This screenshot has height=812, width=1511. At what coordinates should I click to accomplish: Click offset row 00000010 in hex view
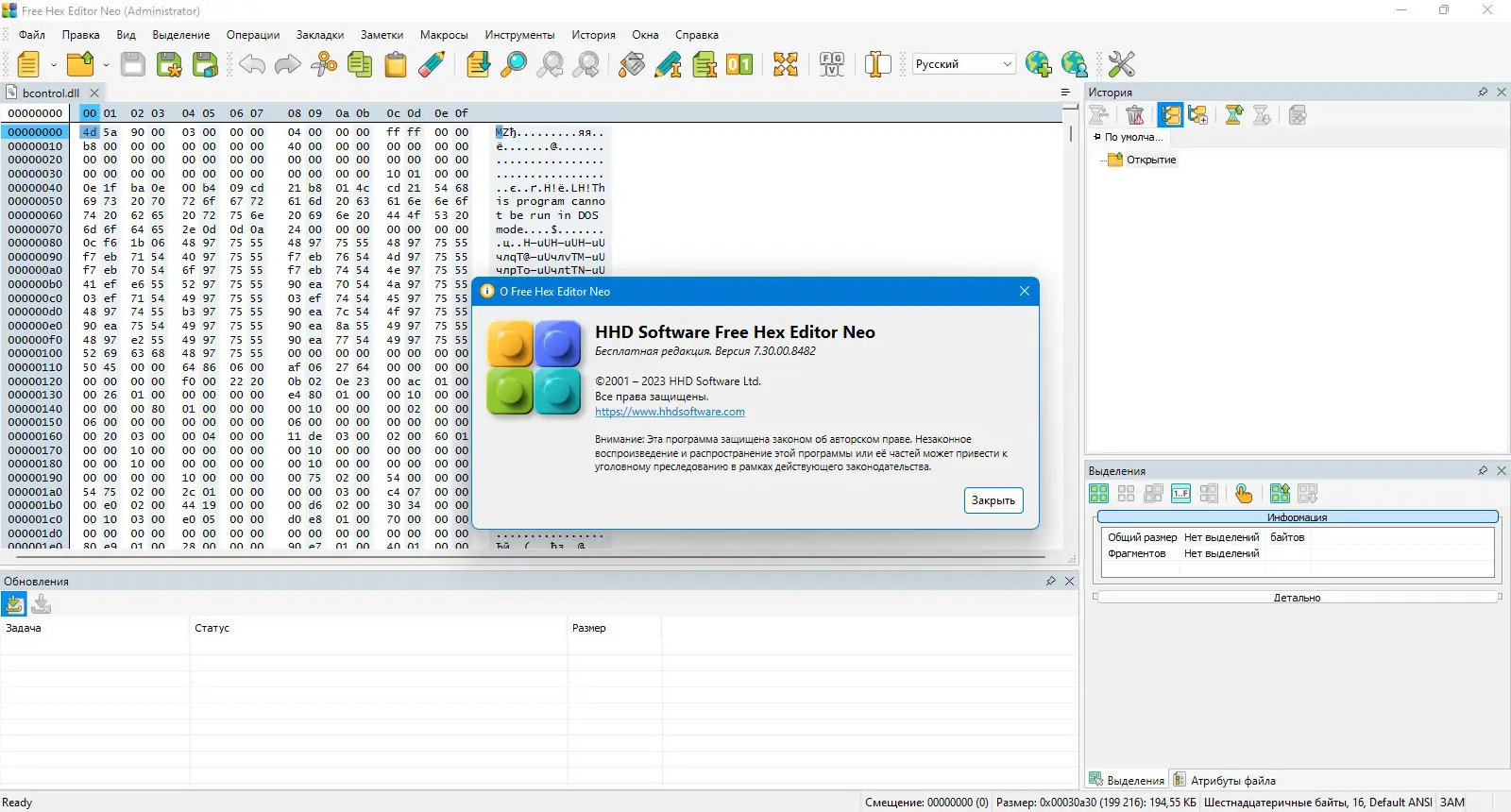click(x=35, y=146)
